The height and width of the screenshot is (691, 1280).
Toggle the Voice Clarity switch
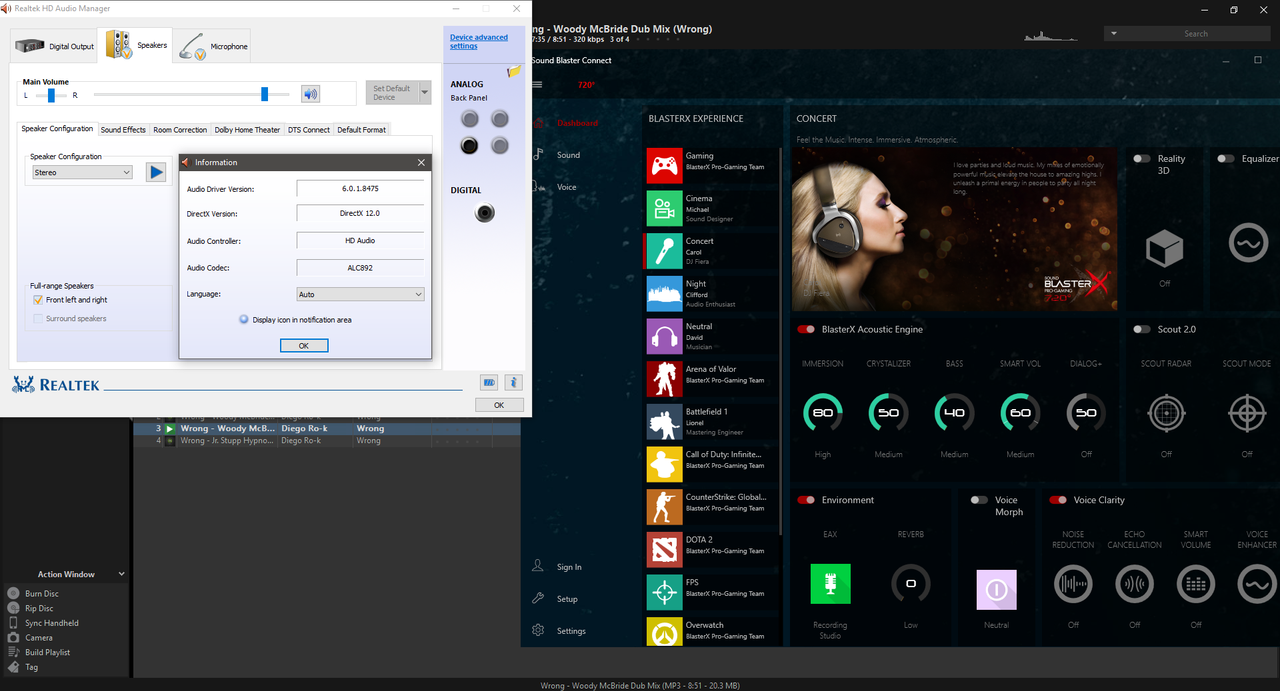(1057, 500)
